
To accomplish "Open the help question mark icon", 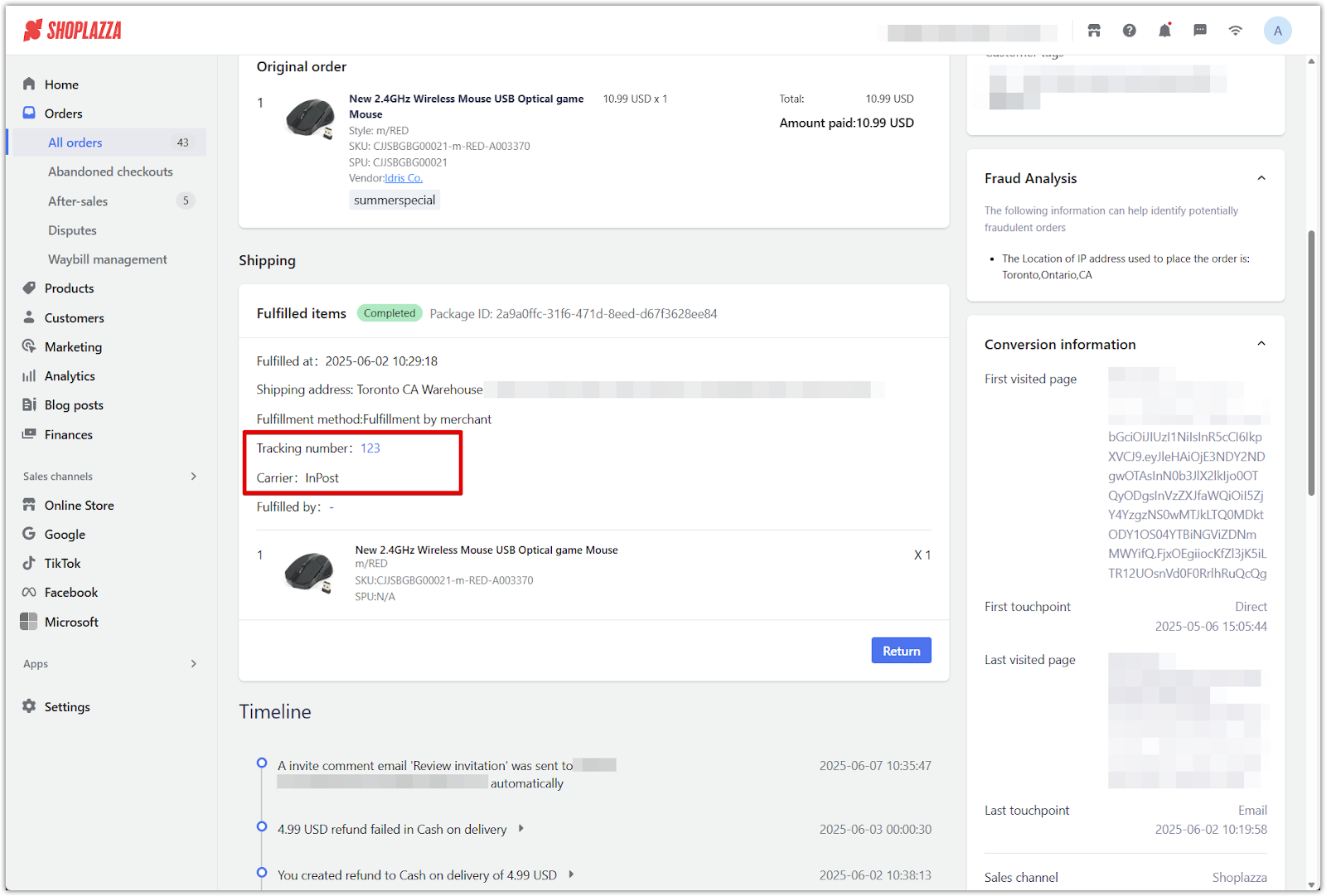I will 1130,31.
